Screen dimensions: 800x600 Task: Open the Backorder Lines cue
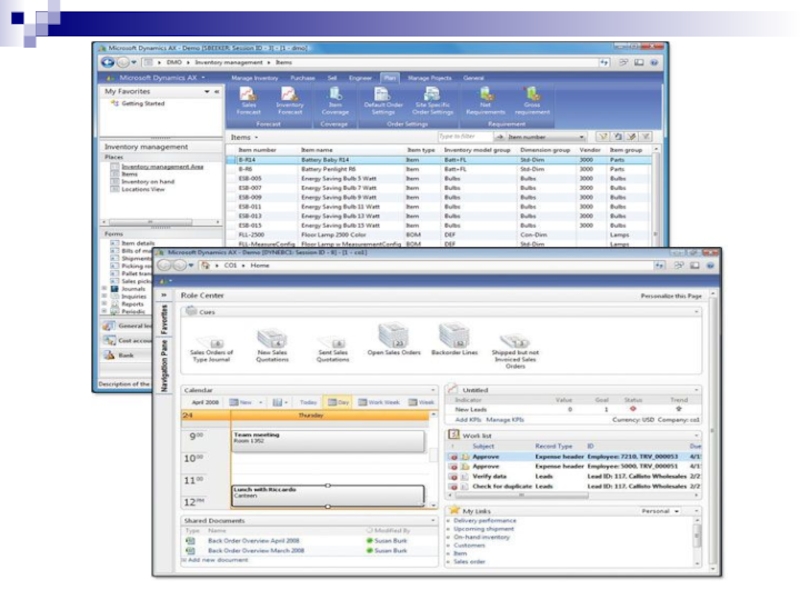pos(454,339)
